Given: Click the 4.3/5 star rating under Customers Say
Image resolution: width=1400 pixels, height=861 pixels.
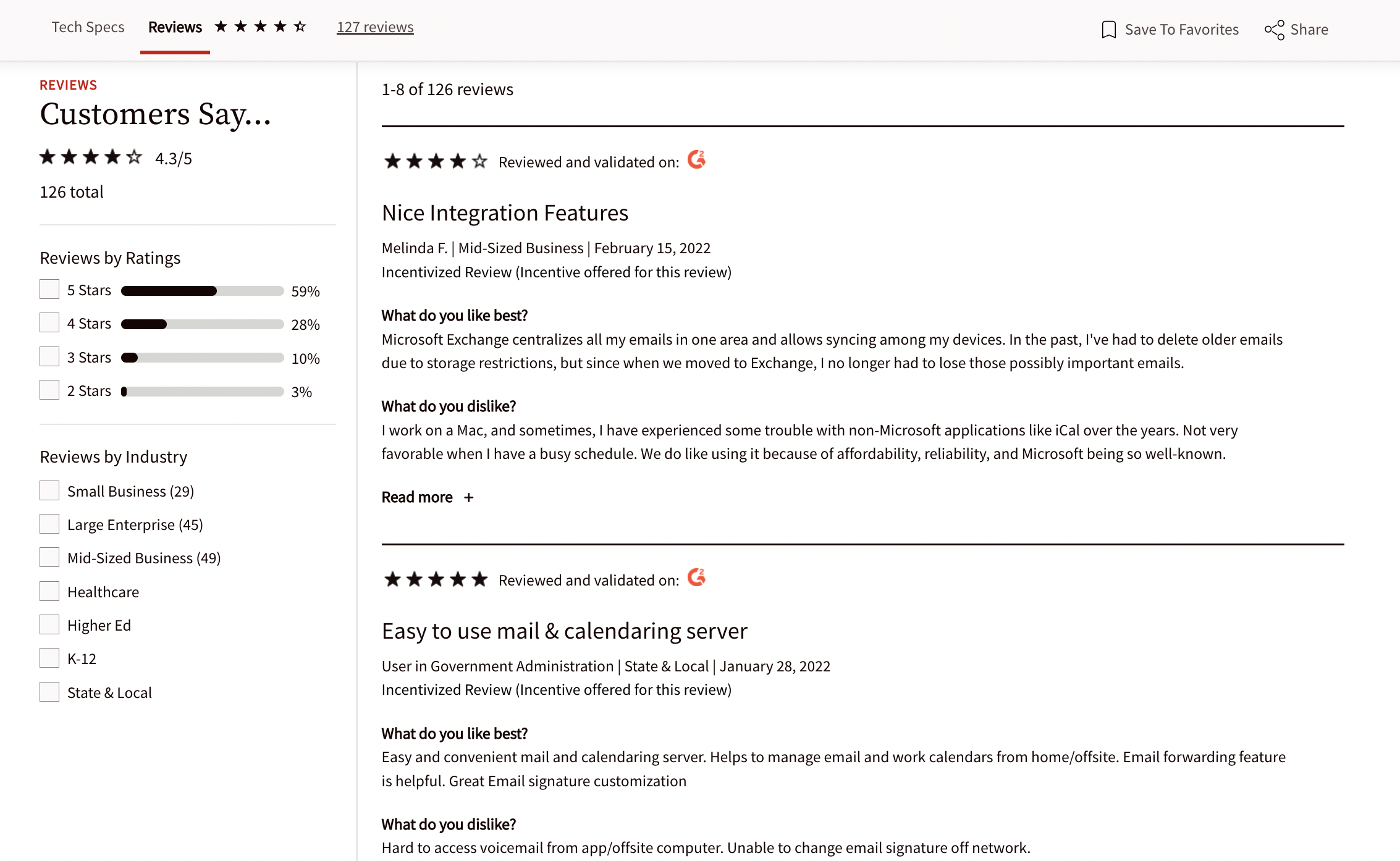Looking at the screenshot, I should pyautogui.click(x=91, y=157).
